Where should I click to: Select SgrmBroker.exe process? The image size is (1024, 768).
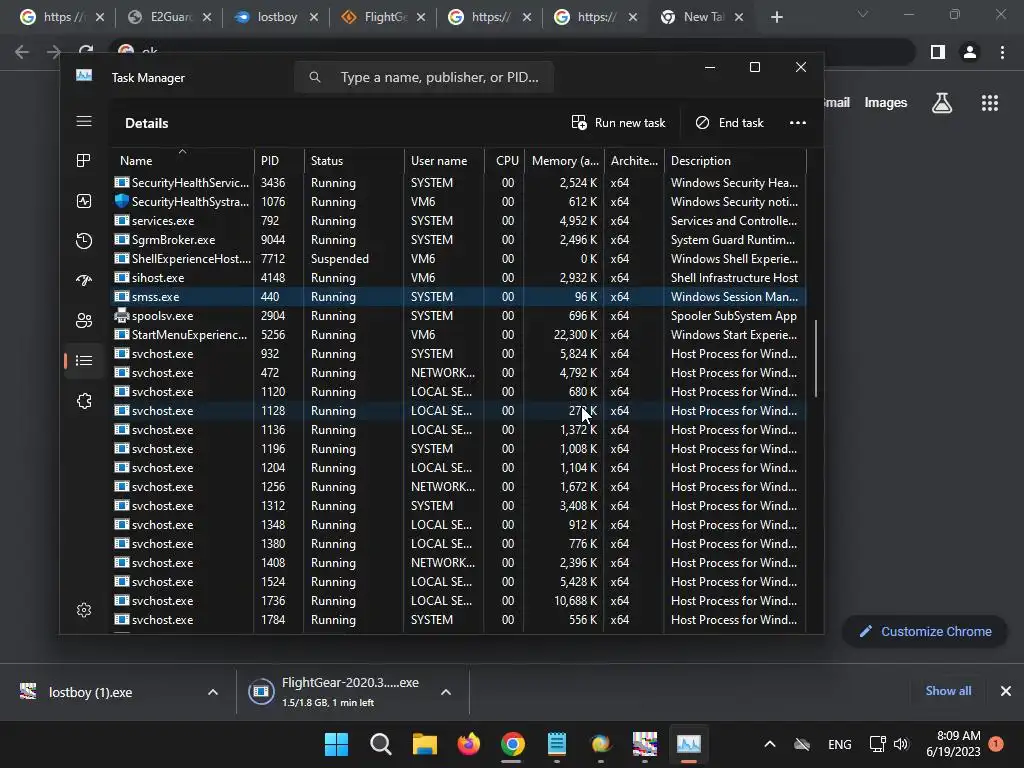459,240
